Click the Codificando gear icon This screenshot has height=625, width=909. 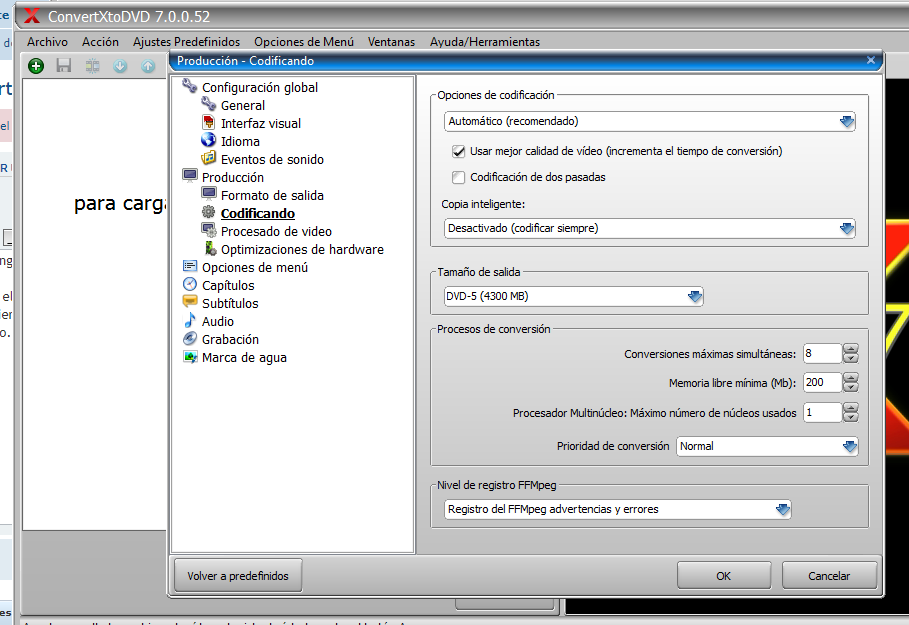coord(208,212)
